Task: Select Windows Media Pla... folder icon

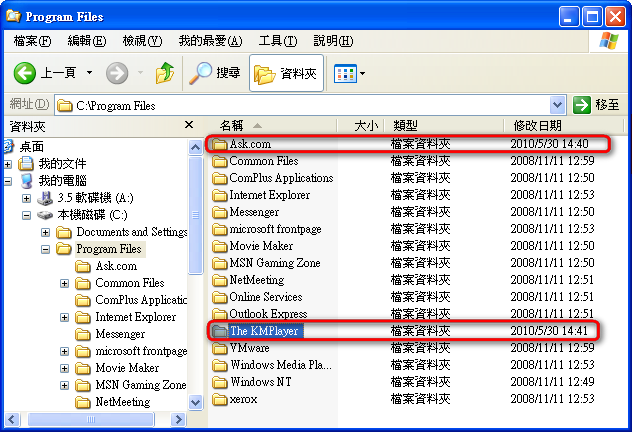Action: (x=220, y=365)
